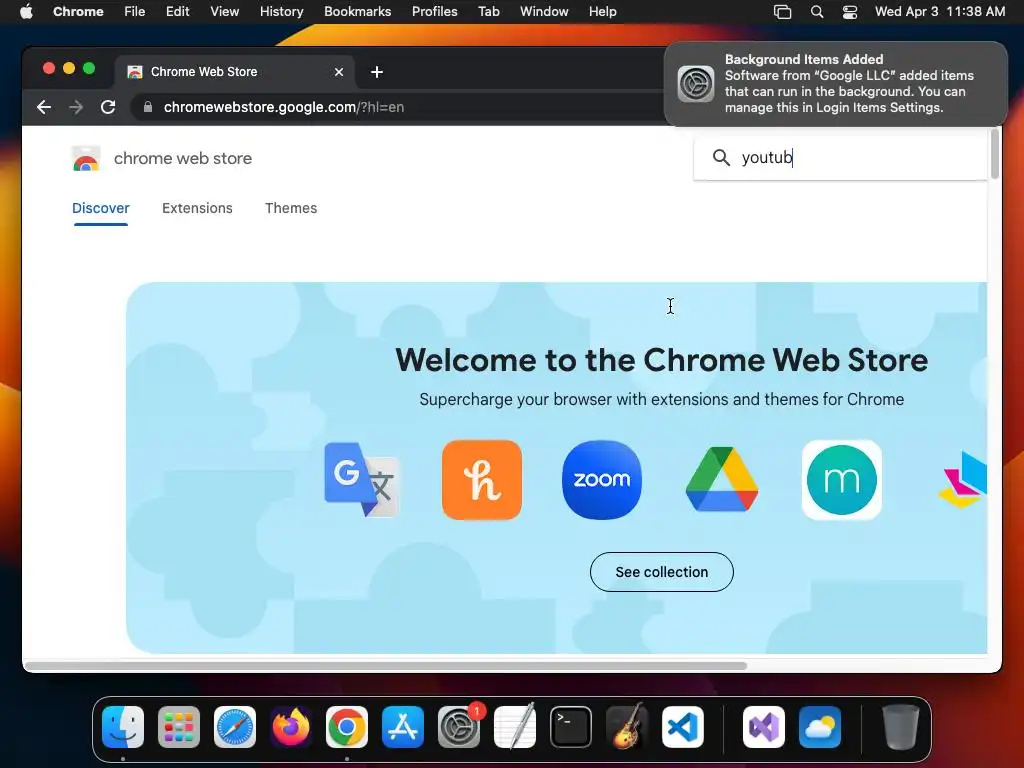Launch Finder from the dock

(x=123, y=727)
